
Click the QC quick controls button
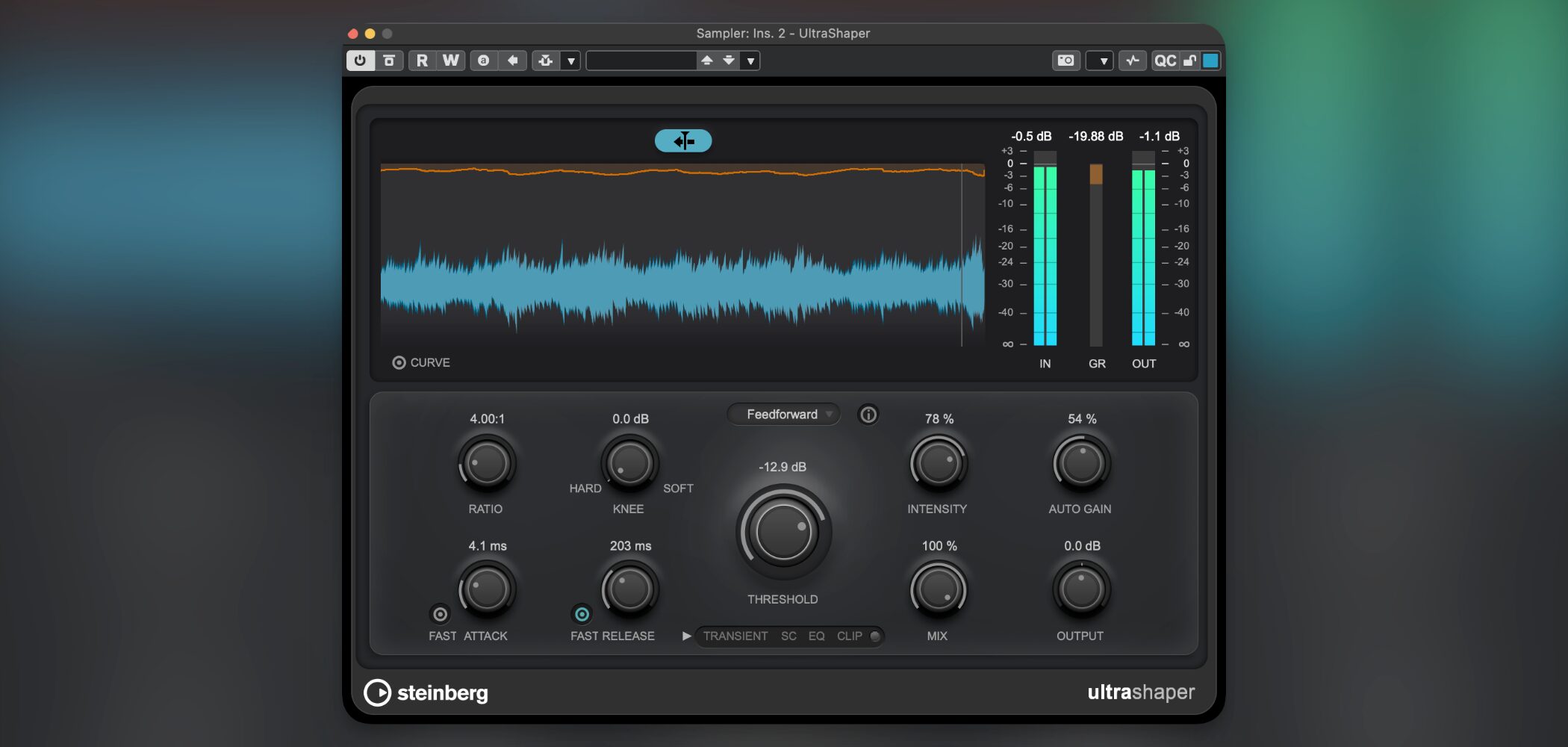click(x=1164, y=61)
